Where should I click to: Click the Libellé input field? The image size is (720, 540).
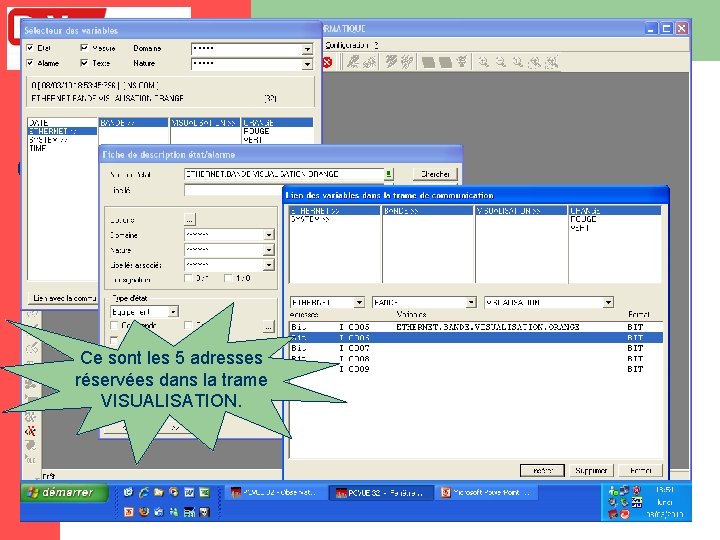pyautogui.click(x=233, y=190)
